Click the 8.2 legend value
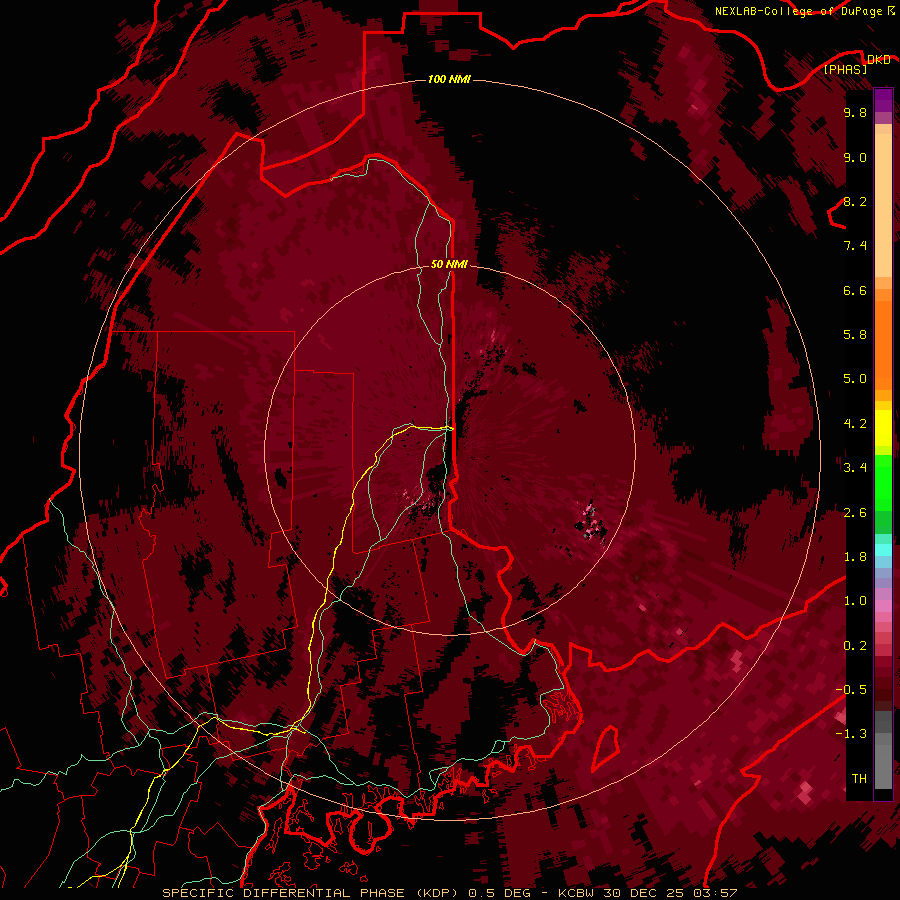 (855, 201)
